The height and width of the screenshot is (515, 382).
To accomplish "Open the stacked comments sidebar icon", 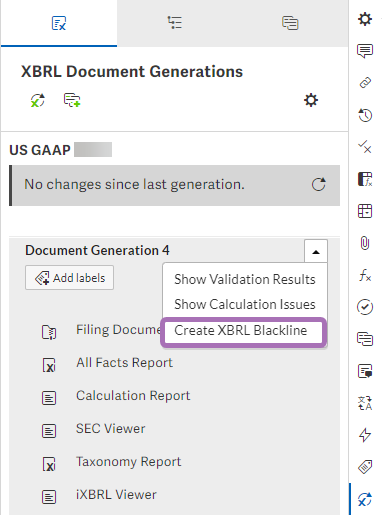I will (365, 339).
